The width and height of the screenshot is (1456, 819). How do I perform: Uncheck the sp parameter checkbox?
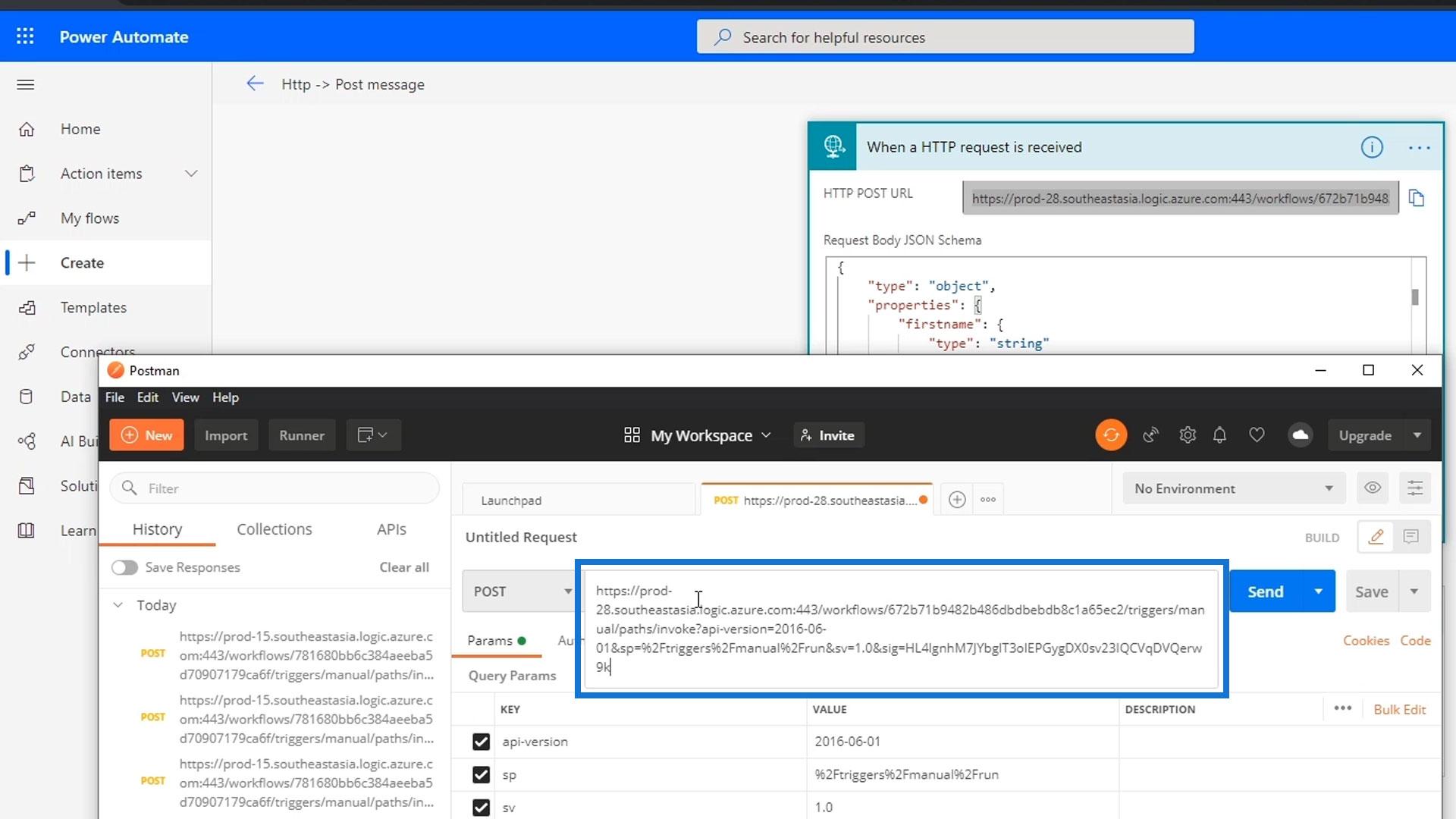tap(481, 774)
